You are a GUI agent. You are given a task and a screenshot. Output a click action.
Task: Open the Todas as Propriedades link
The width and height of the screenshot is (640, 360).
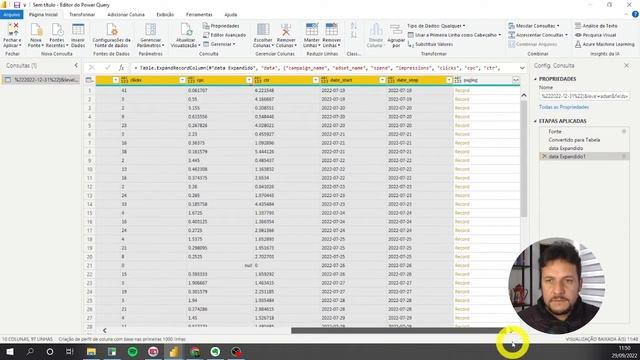pos(564,107)
